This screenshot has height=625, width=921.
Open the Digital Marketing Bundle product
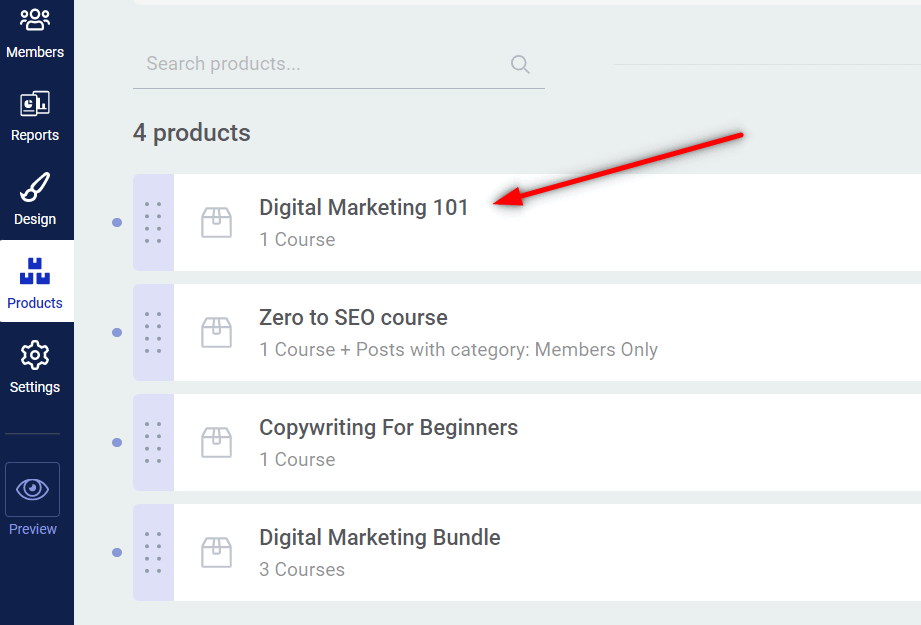pyautogui.click(x=379, y=537)
